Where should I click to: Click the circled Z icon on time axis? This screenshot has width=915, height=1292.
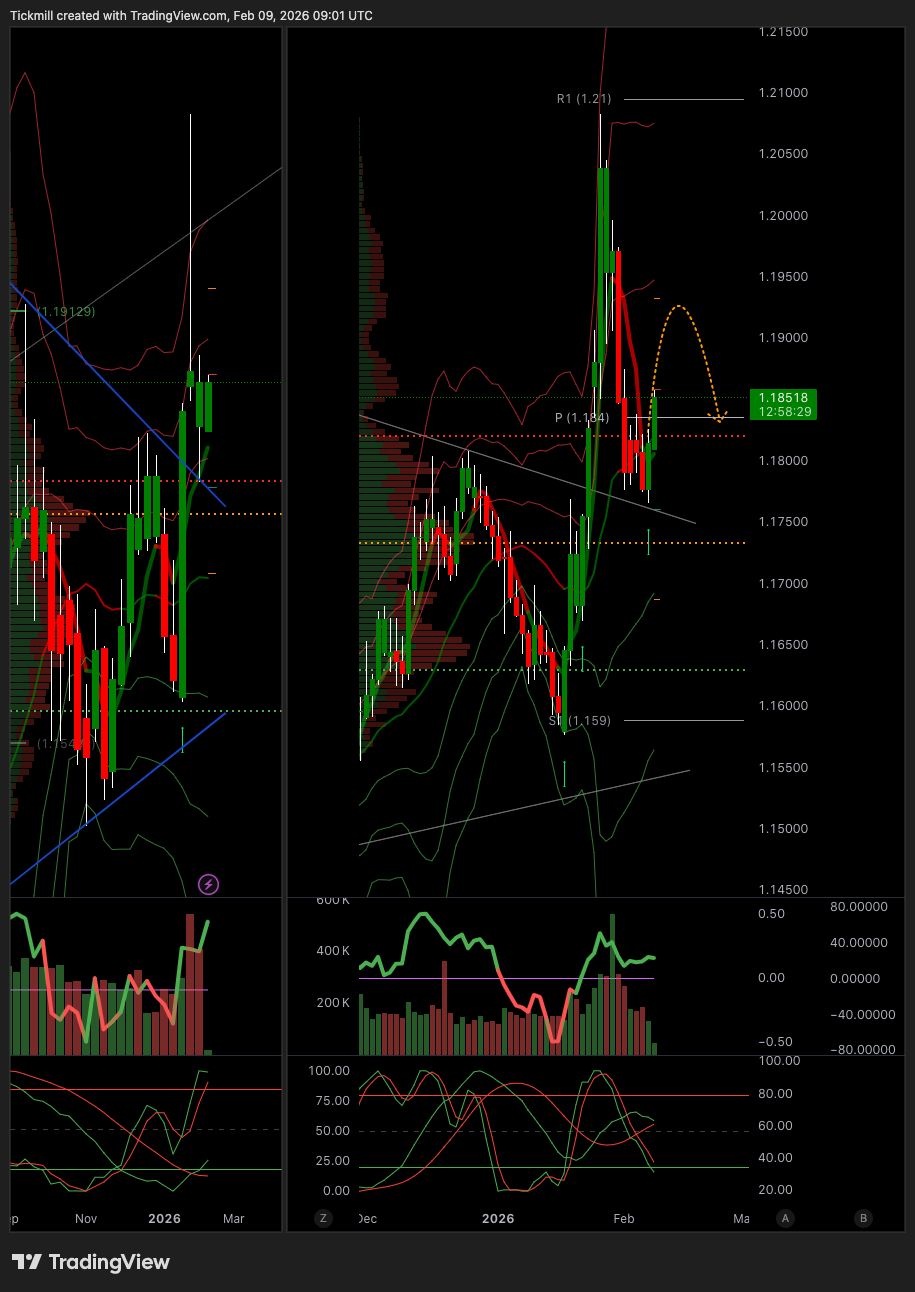tap(323, 1218)
